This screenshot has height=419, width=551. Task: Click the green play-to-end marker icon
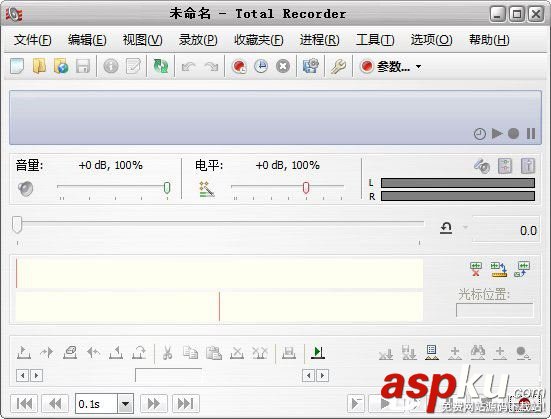click(318, 353)
